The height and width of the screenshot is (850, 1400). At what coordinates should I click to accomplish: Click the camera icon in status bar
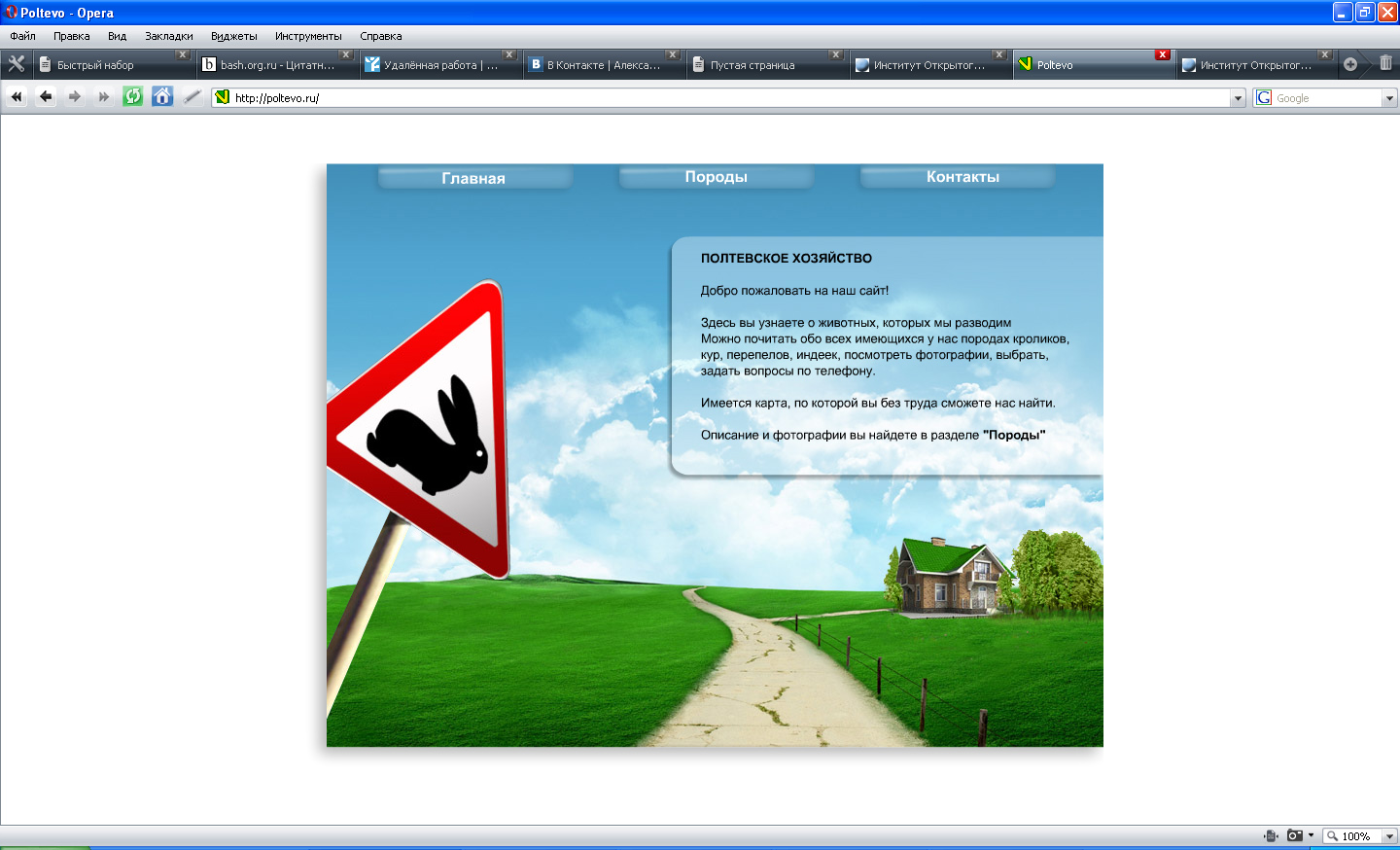[1295, 835]
